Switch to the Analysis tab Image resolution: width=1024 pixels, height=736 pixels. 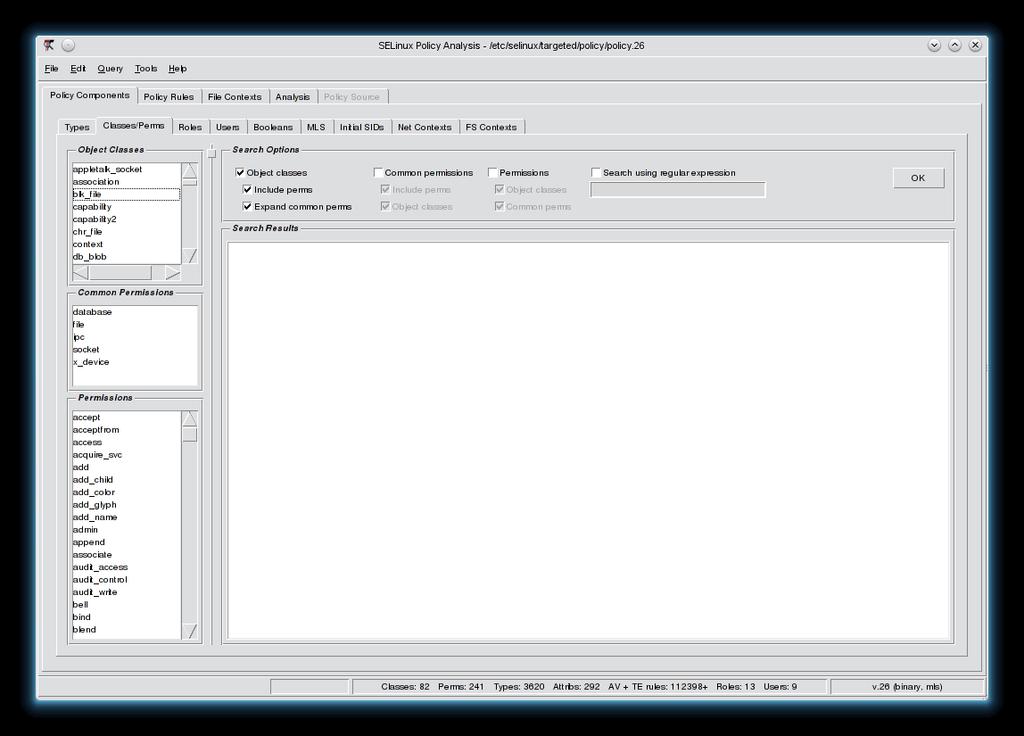coord(293,97)
